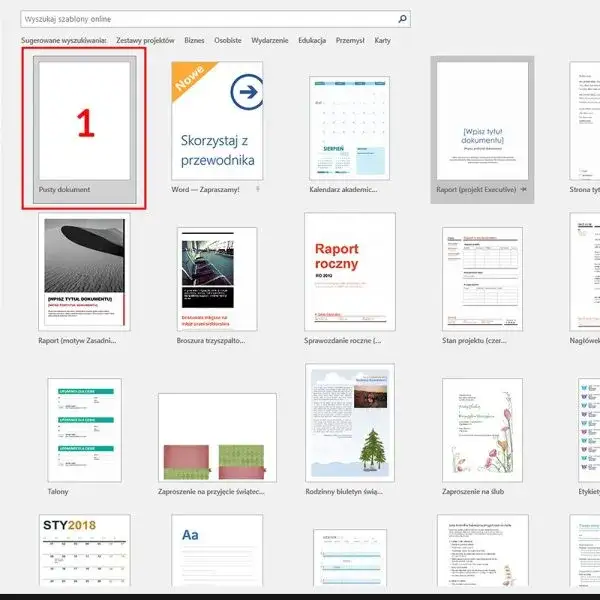
Task: Open the Osobiste suggested search
Action: point(228,40)
